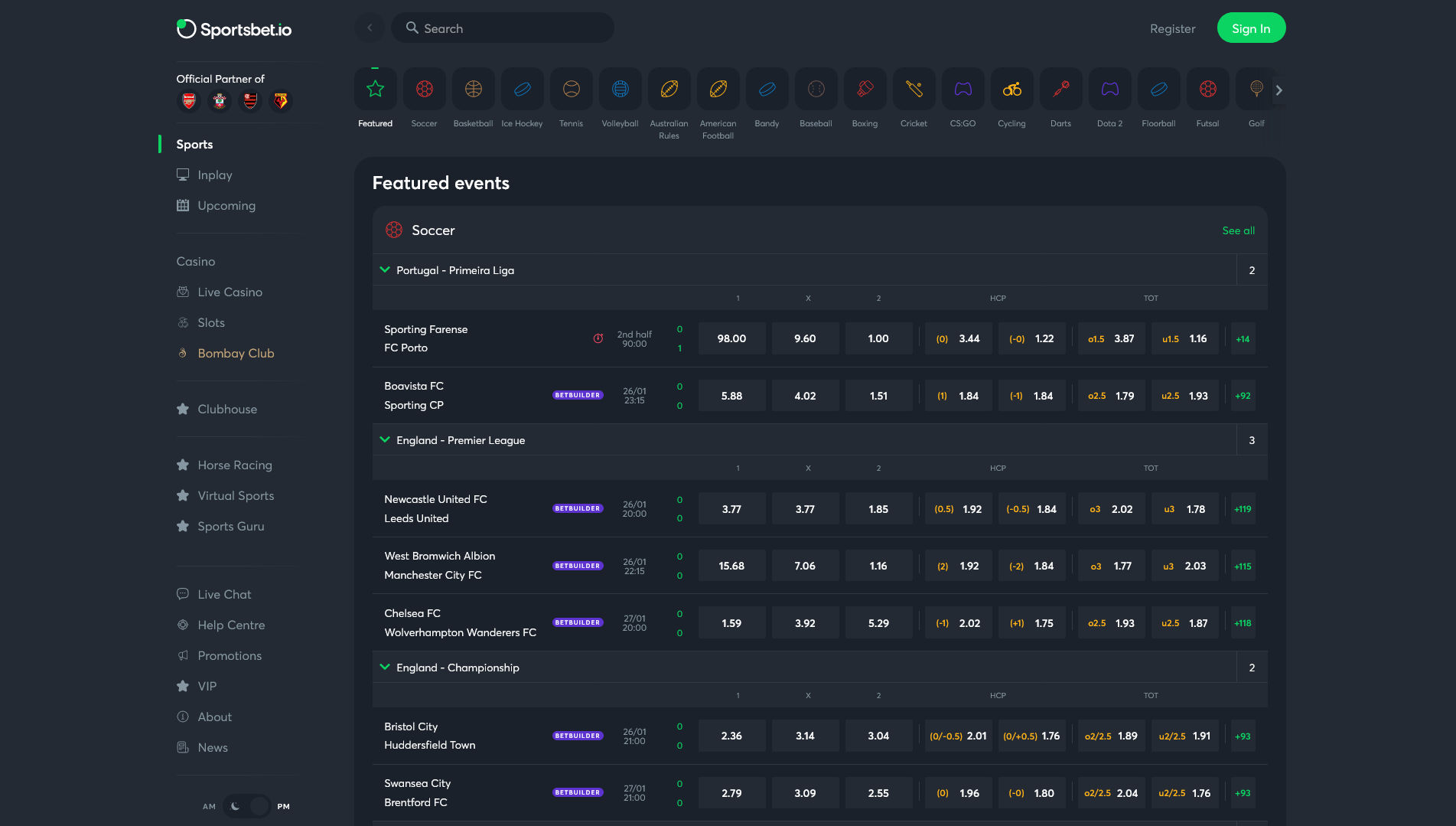Click the Sportsbet.io logo
The width and height of the screenshot is (1456, 826).
(x=234, y=29)
